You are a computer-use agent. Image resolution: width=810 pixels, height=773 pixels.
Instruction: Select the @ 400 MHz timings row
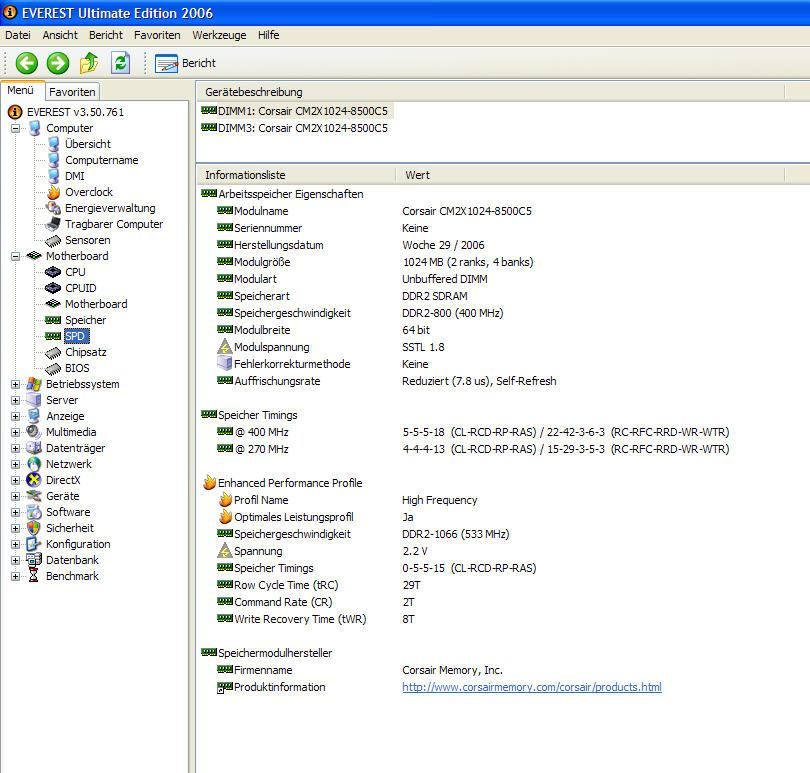point(473,432)
